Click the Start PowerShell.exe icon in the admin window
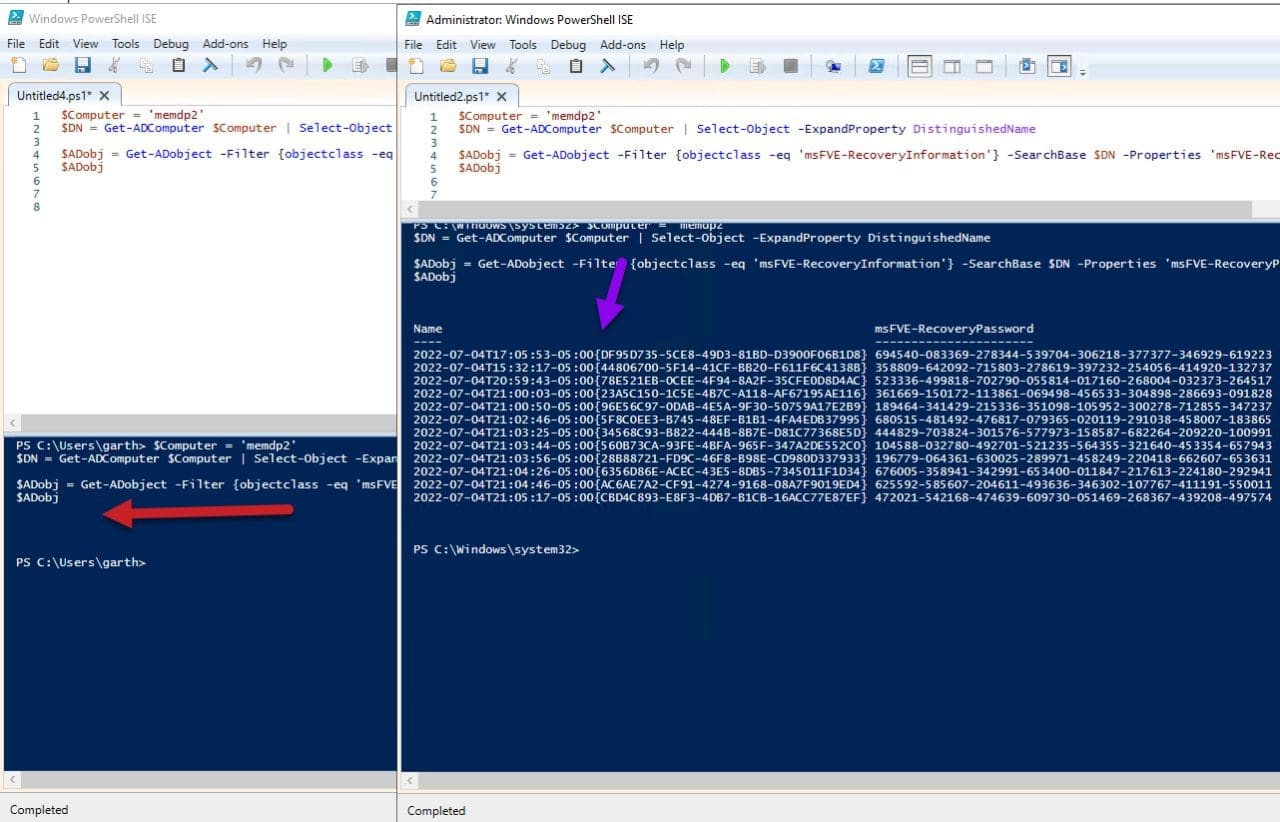 tap(876, 66)
